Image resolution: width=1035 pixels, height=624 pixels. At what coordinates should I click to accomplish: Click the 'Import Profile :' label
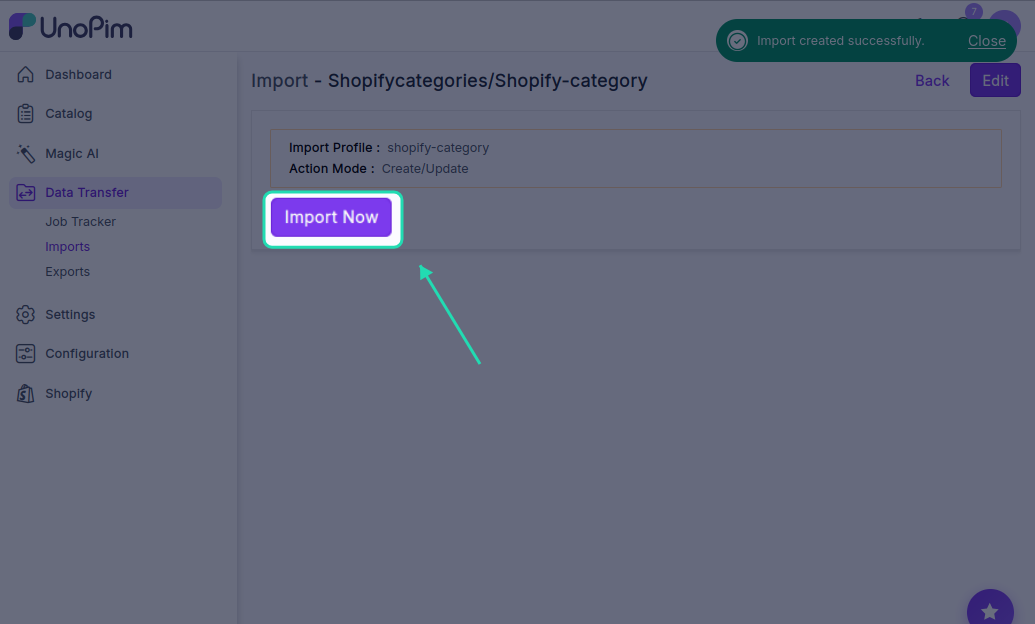335,148
